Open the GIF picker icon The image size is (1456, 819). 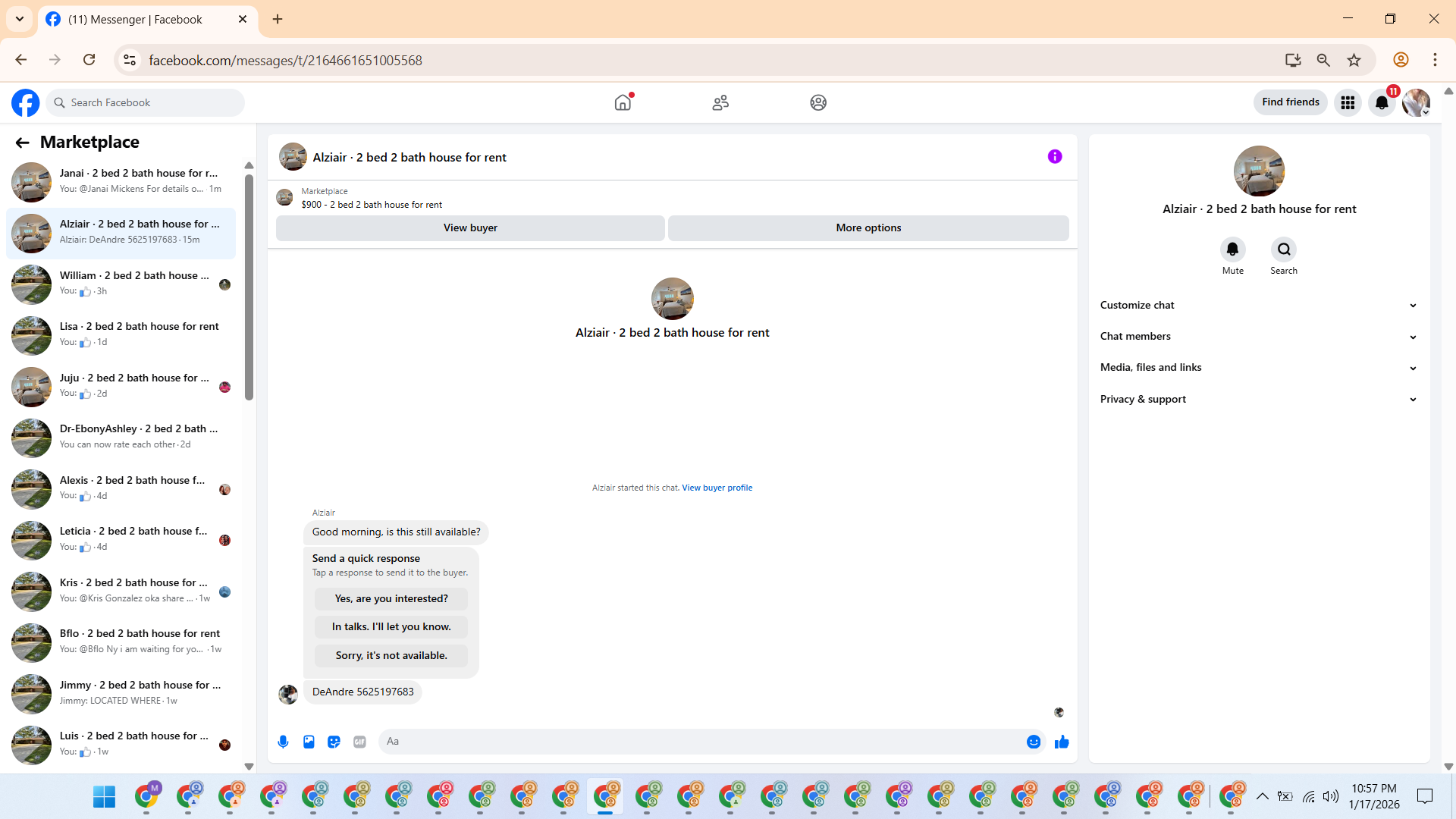(x=359, y=742)
